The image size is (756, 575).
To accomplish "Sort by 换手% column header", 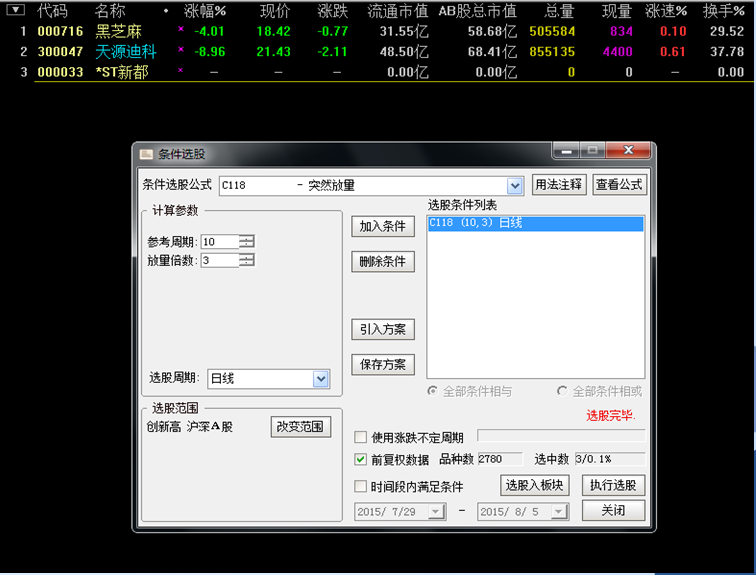I will point(723,11).
